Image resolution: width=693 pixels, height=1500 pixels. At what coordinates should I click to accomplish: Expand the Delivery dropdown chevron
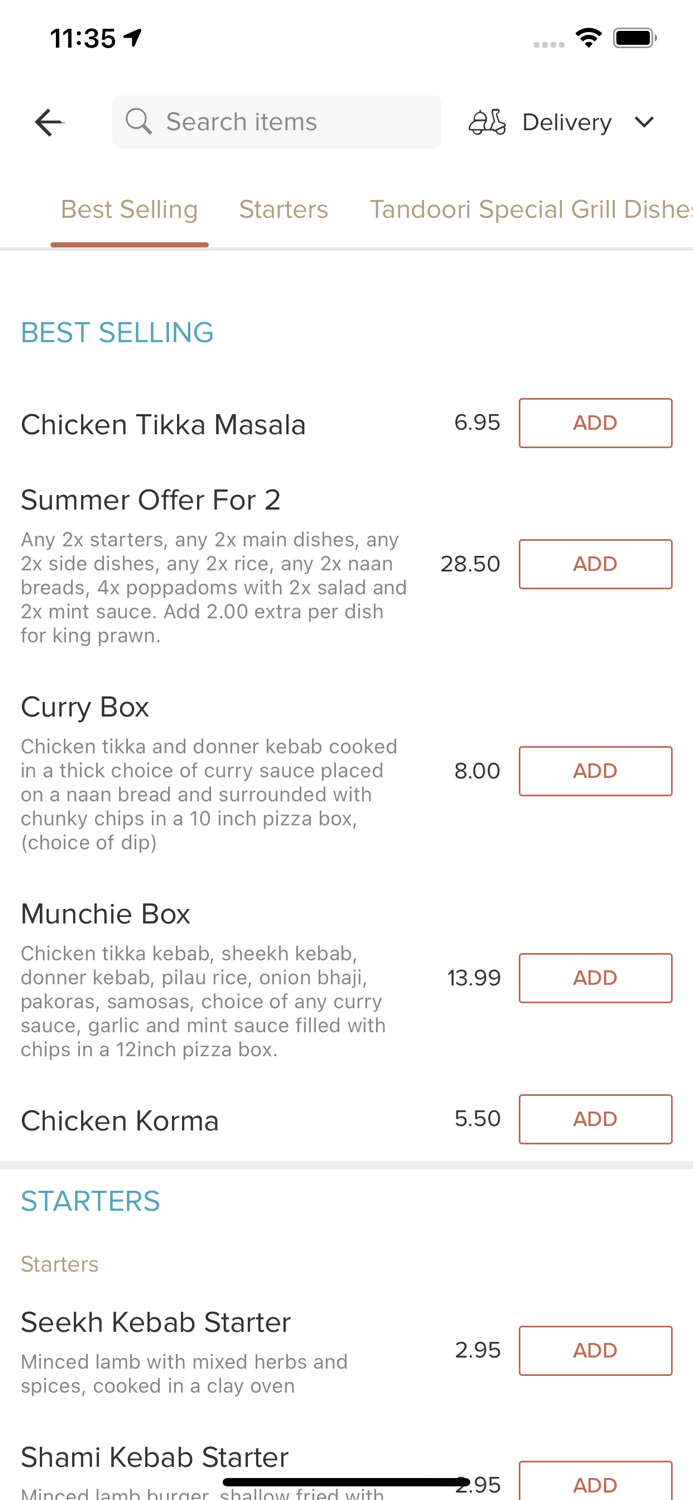(x=644, y=122)
